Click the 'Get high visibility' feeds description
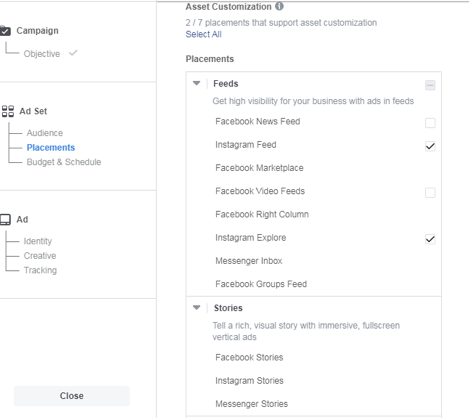Image resolution: width=469 pixels, height=418 pixels. (313, 101)
